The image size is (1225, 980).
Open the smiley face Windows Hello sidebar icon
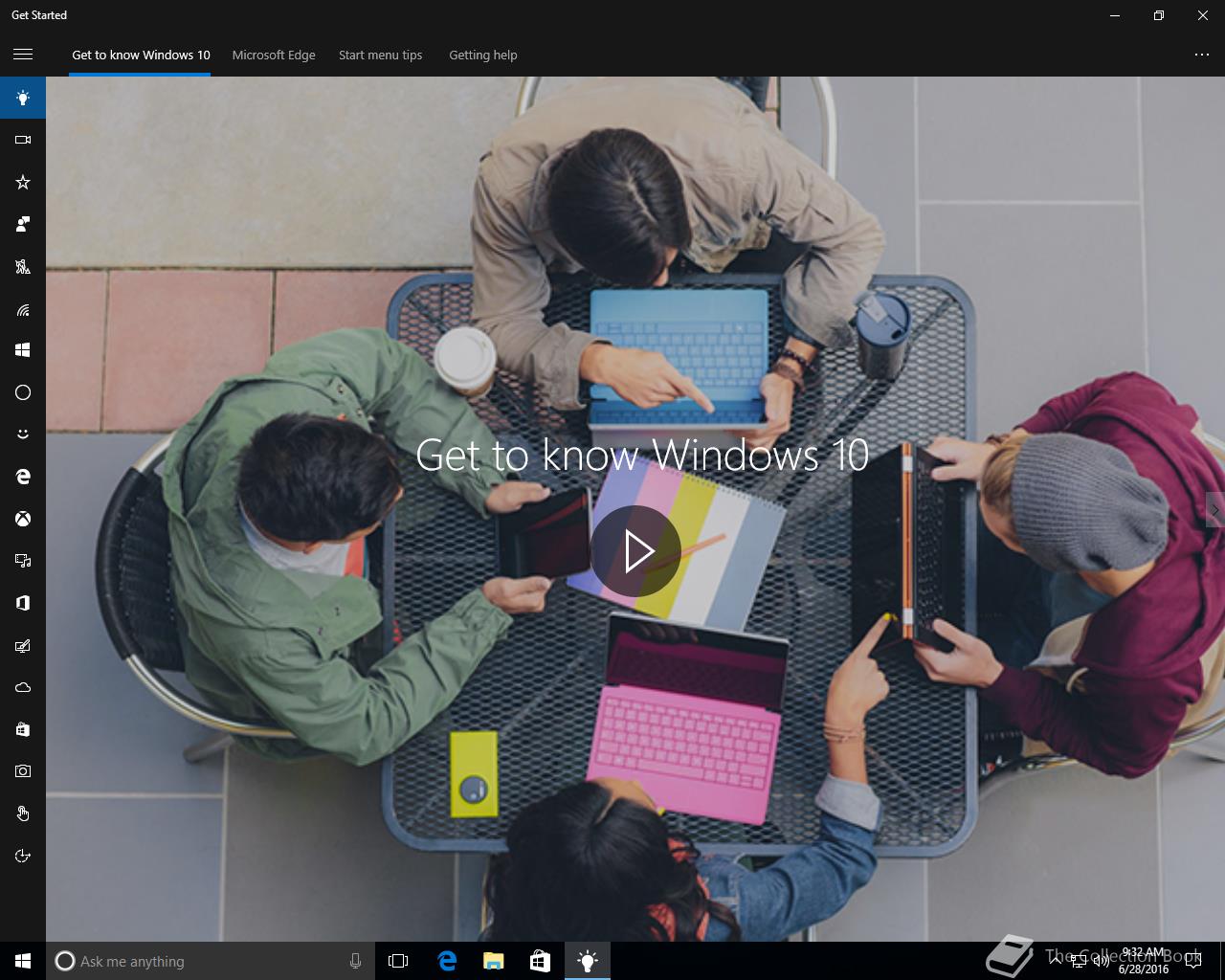(x=23, y=434)
